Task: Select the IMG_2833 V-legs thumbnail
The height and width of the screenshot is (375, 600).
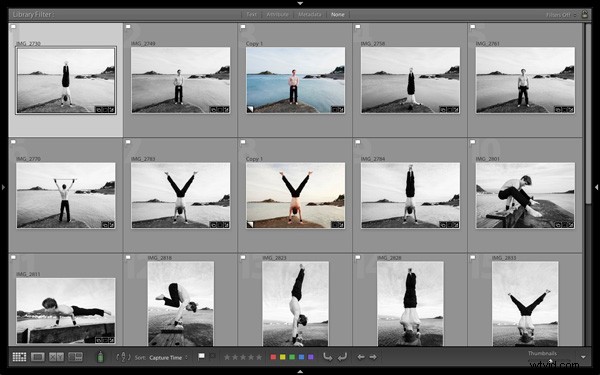Action: (x=525, y=304)
